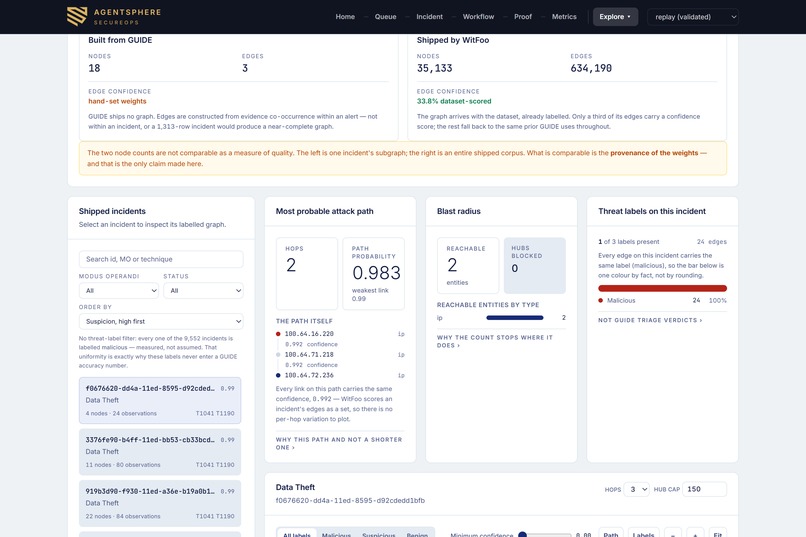Image resolution: width=806 pixels, height=537 pixels.
Task: Open the Explore dropdown menu
Action: (x=615, y=17)
